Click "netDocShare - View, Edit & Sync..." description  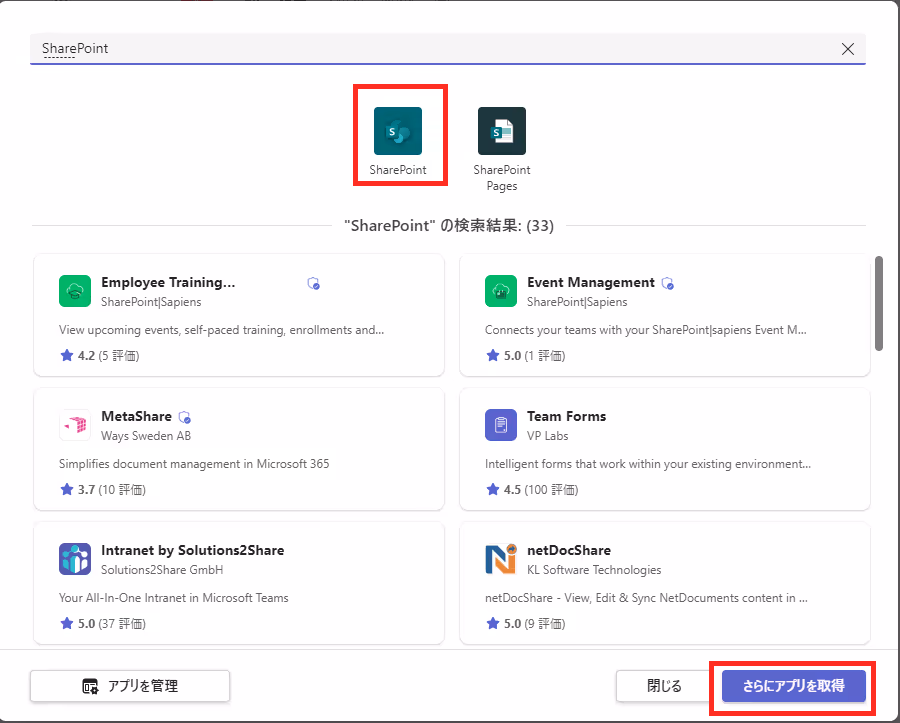pos(646,598)
